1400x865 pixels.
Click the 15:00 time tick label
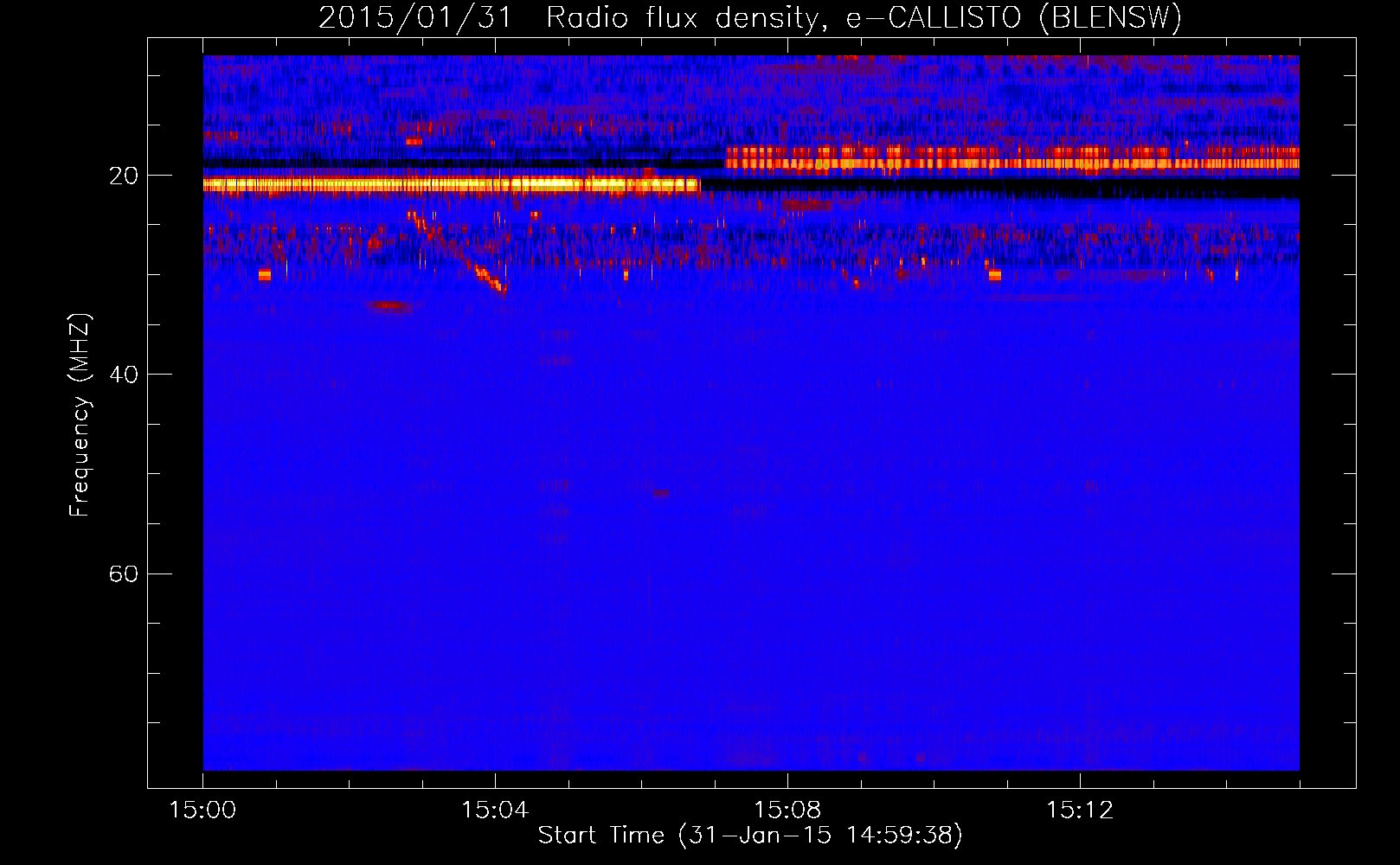(202, 810)
